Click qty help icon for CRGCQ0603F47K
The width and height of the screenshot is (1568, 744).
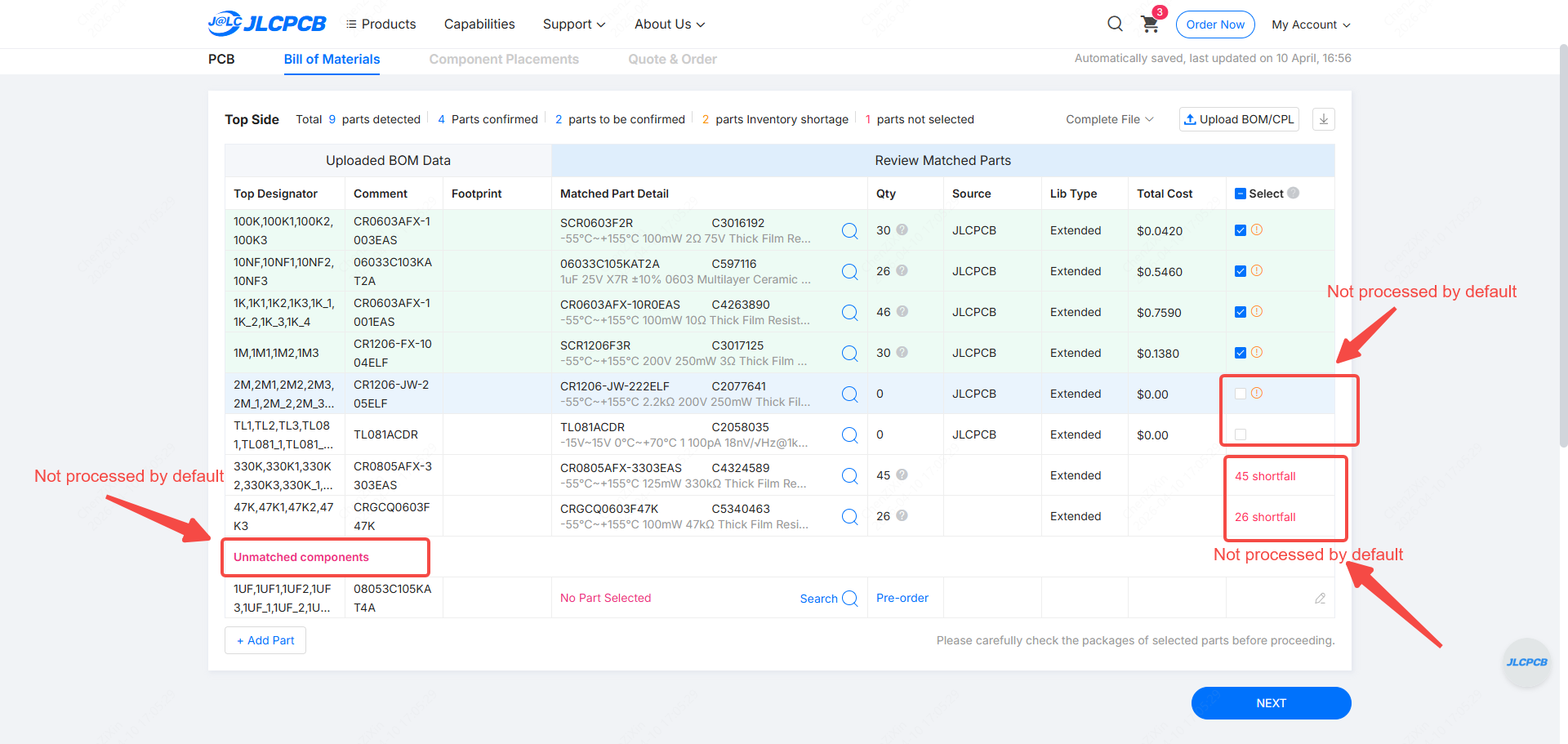click(902, 515)
